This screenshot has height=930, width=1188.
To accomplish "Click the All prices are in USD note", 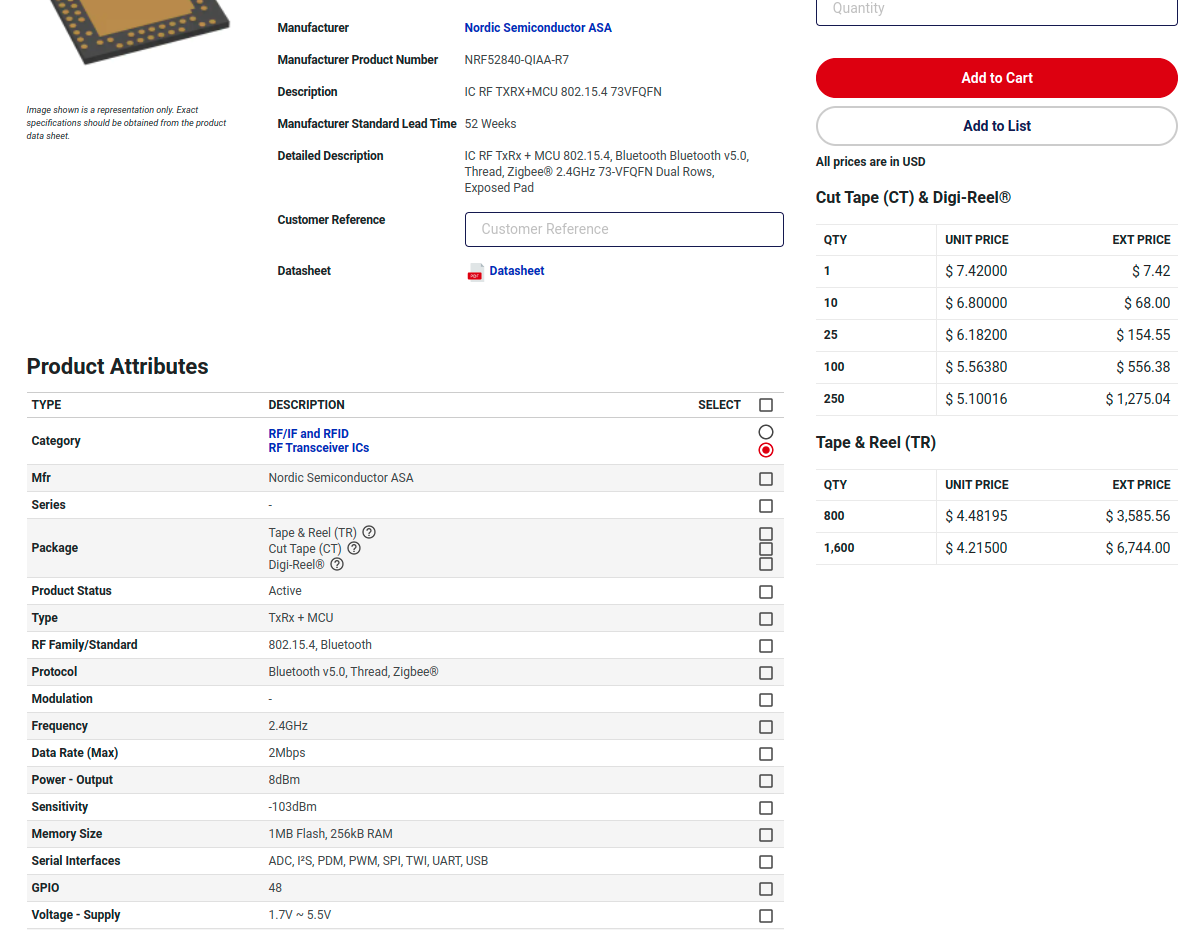I will click(x=871, y=162).
